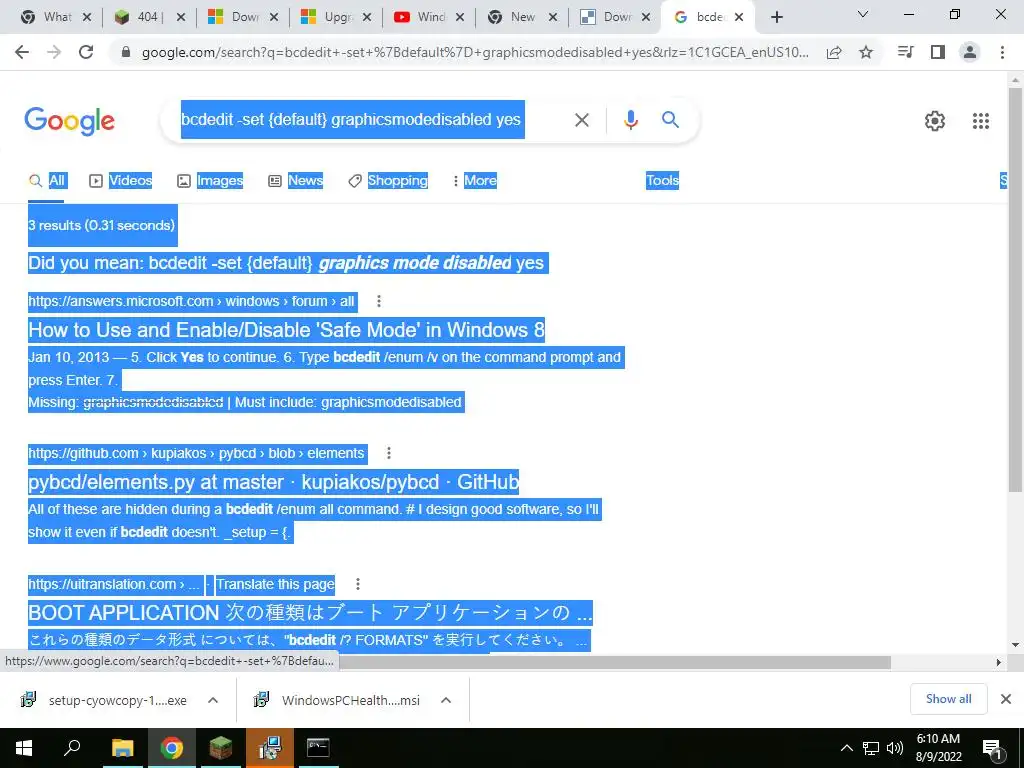Image resolution: width=1024 pixels, height=768 pixels.
Task: Open volume control in system tray
Action: (895, 748)
